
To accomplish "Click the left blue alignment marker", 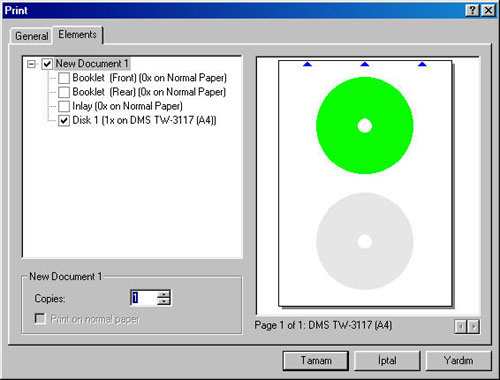I will [x=307, y=64].
